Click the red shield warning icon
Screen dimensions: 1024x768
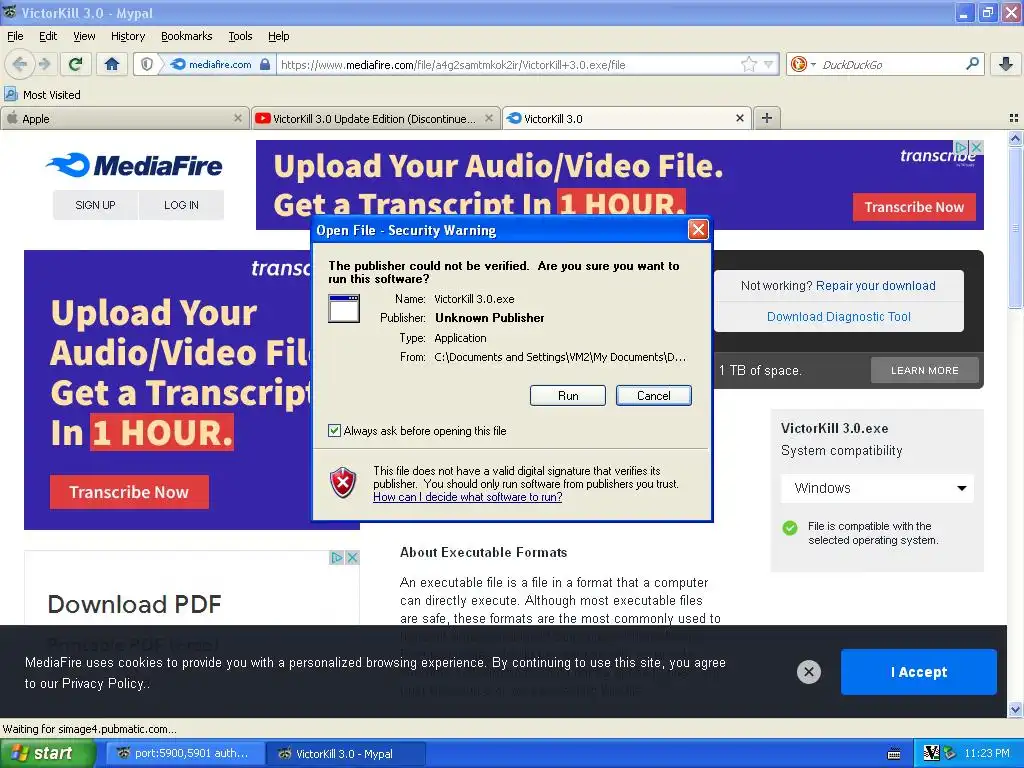[343, 483]
